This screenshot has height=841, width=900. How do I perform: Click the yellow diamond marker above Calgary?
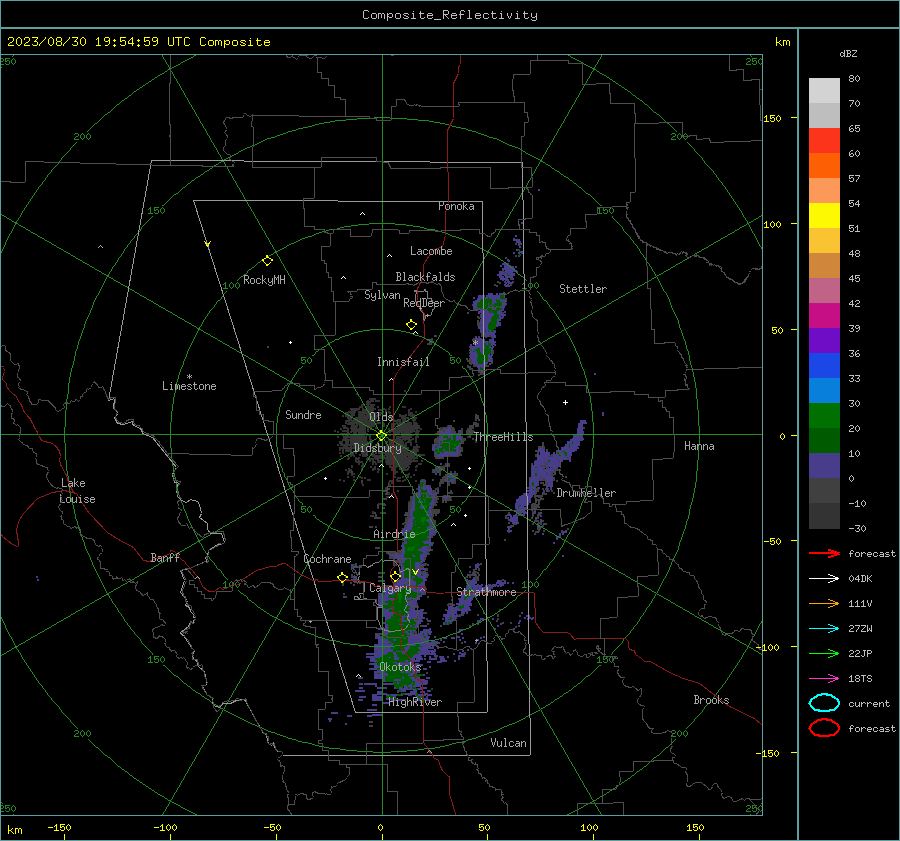(395, 576)
